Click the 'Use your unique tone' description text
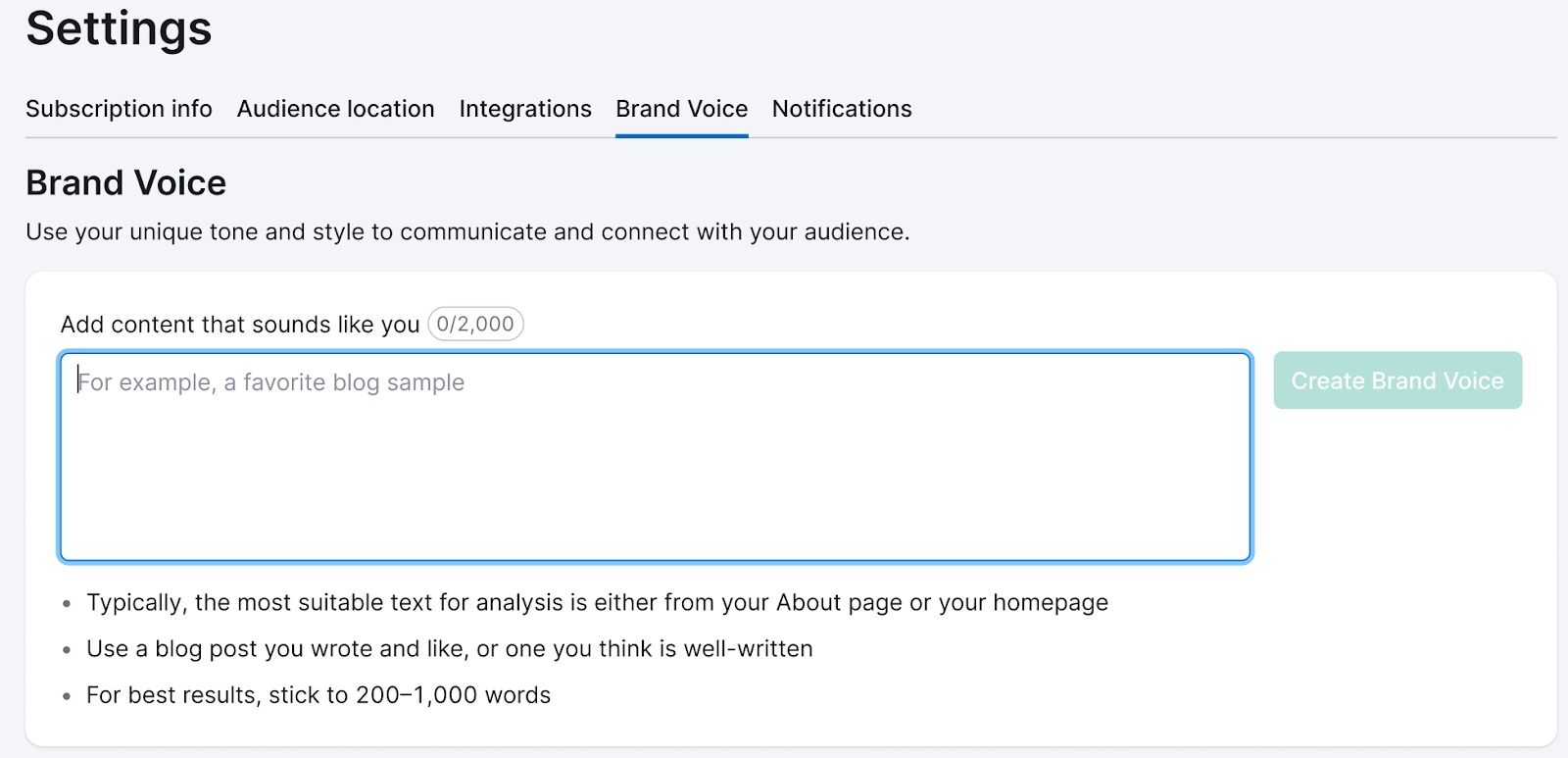Screen dimensions: 1568x758 [x=467, y=232]
